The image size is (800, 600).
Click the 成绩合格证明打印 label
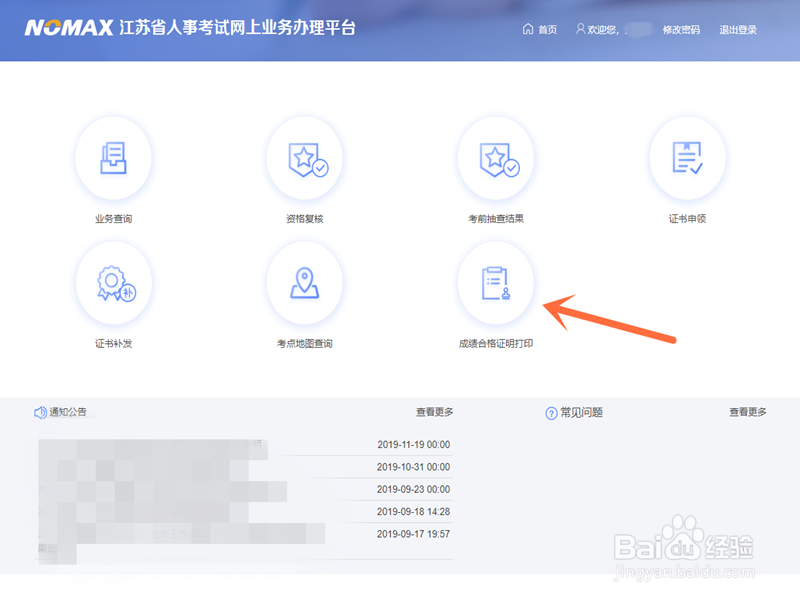[x=496, y=344]
